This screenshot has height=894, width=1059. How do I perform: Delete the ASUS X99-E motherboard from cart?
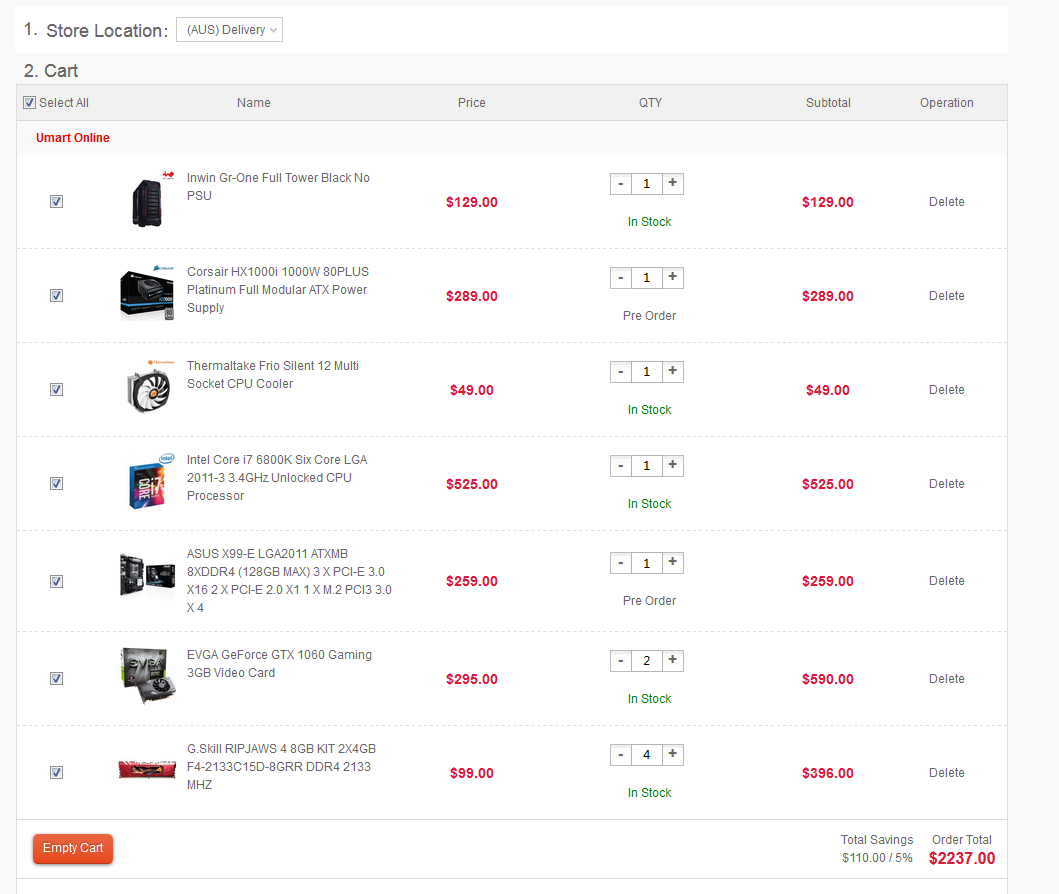click(x=946, y=581)
